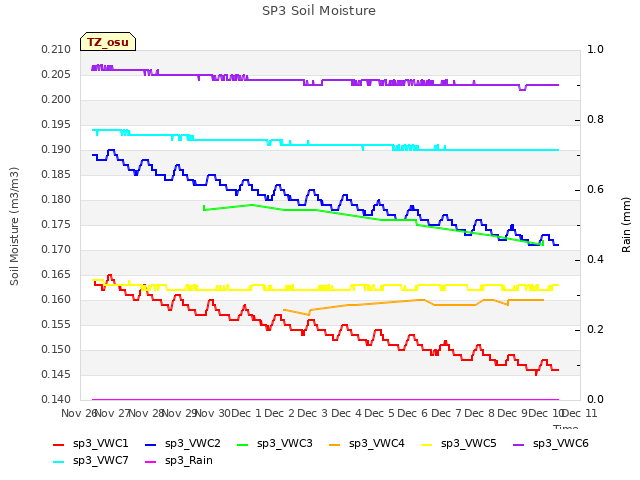Select the sp3_VWC7 legend entry
The width and height of the screenshot is (640, 480).
(91, 461)
